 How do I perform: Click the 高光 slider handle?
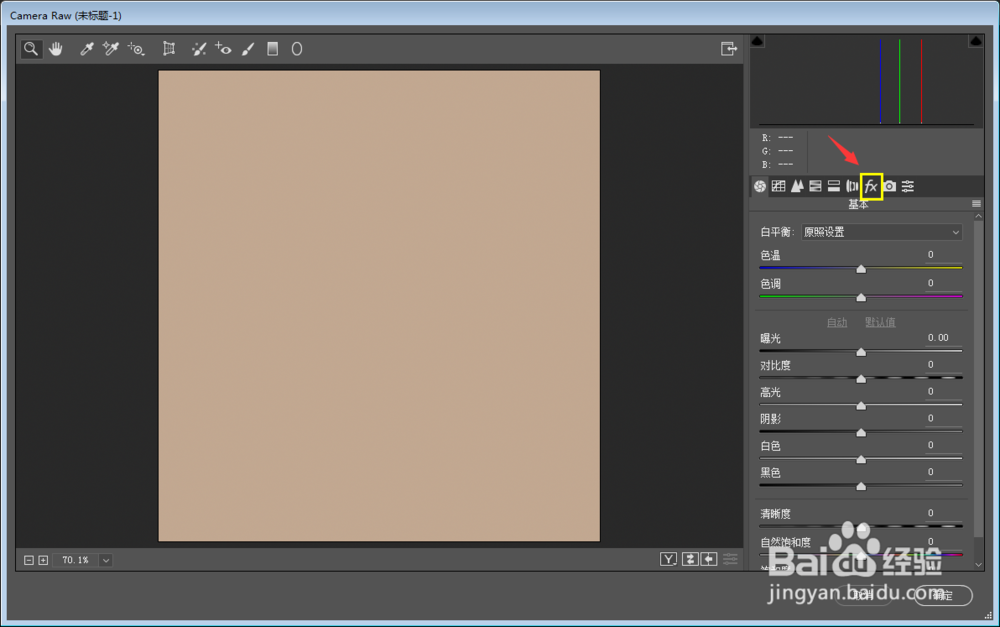pos(861,406)
